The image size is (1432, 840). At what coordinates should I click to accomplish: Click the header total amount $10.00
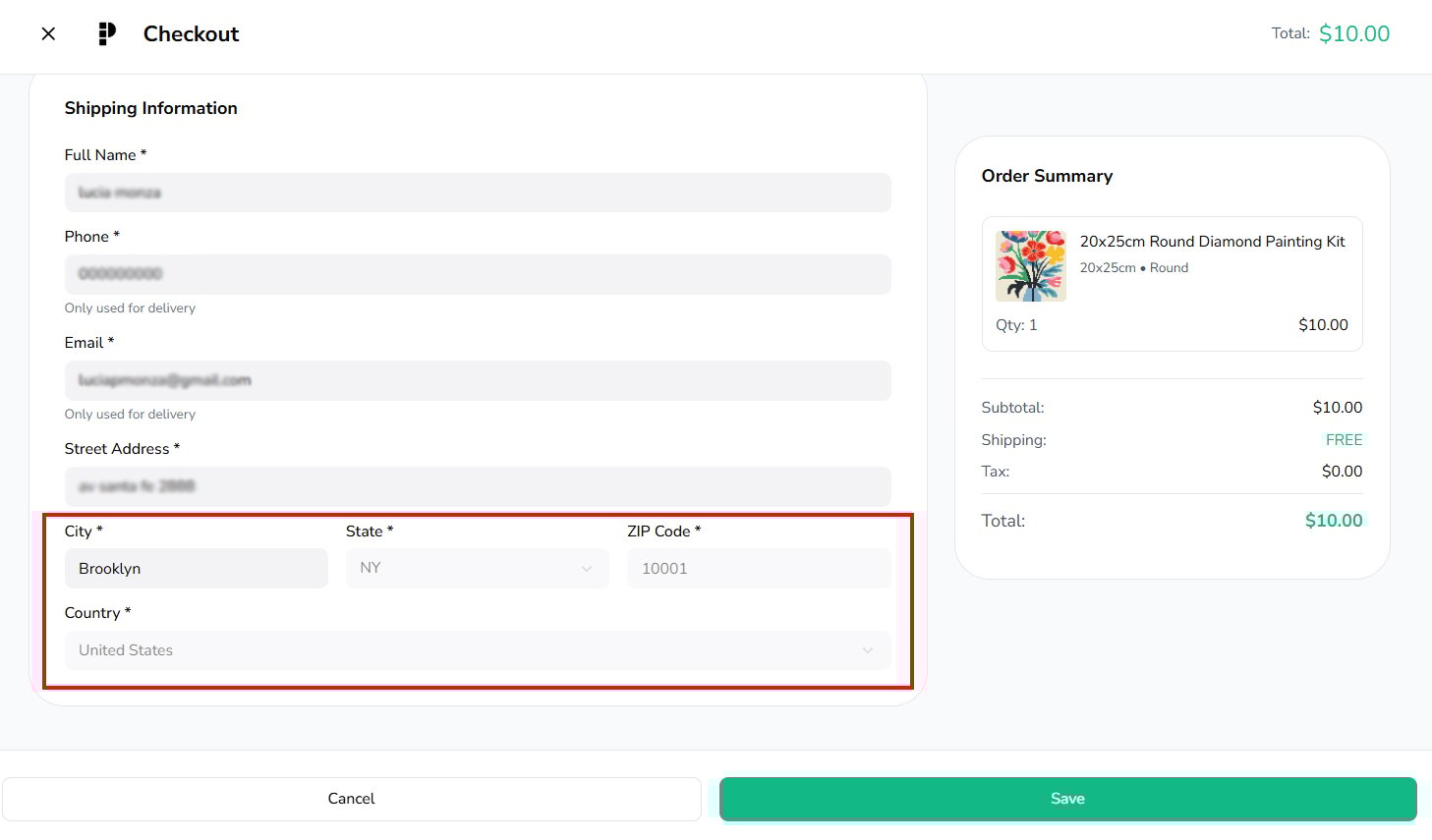point(1353,34)
